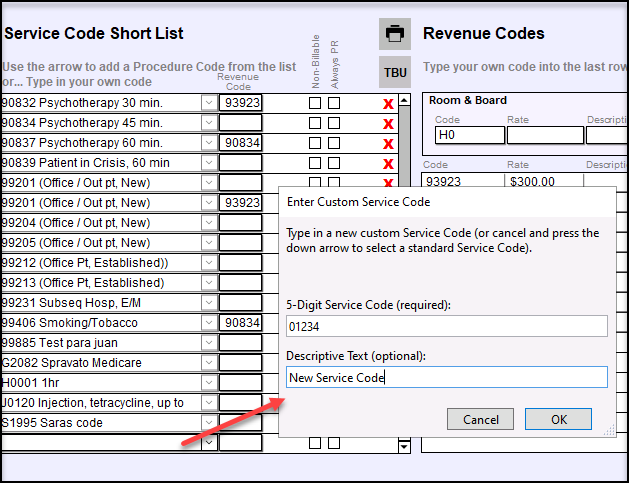
Task: Expand the G2082 Spravato Medicare dropdown
Action: (209, 363)
